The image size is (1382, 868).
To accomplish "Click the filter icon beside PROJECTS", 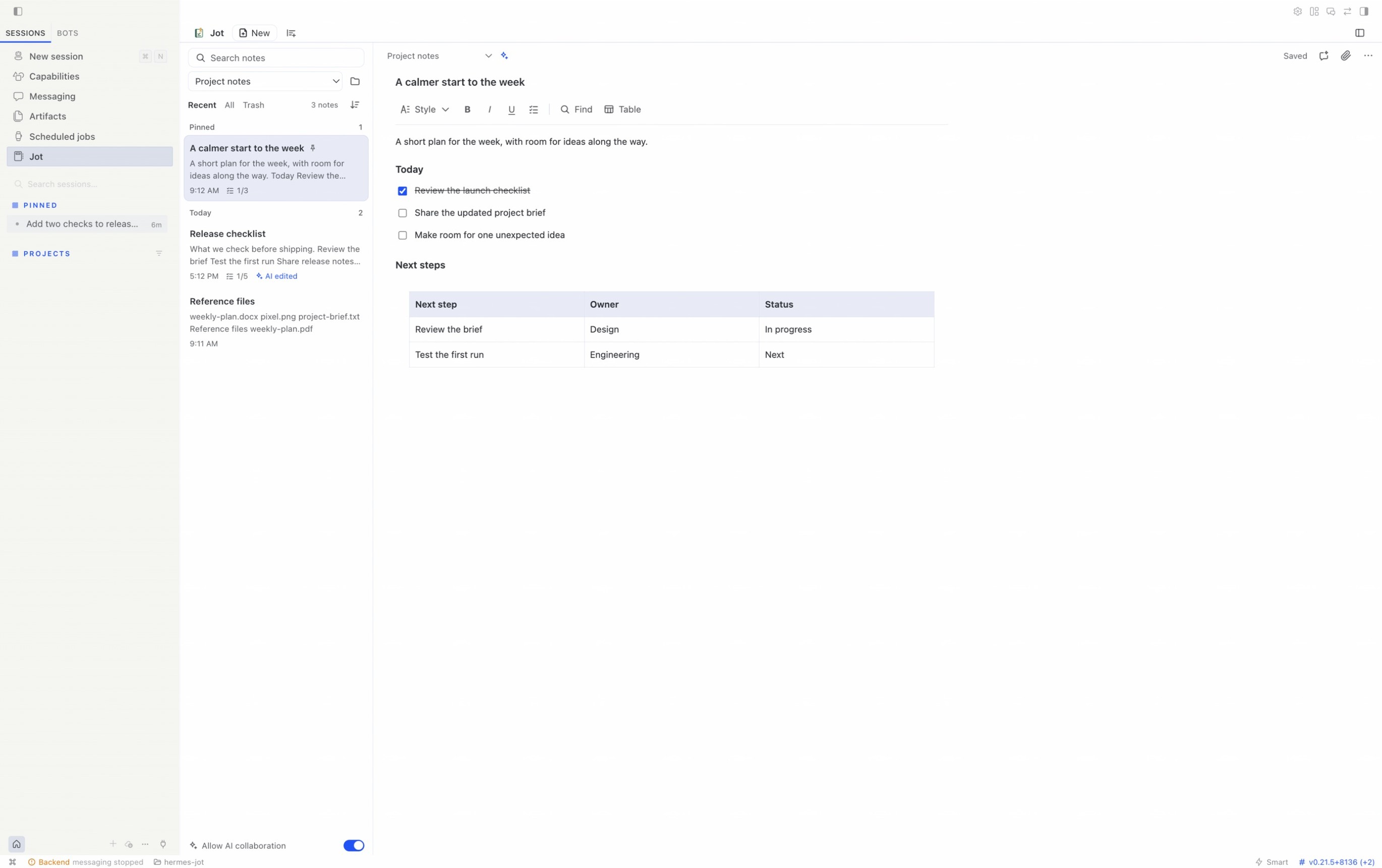I will (159, 253).
